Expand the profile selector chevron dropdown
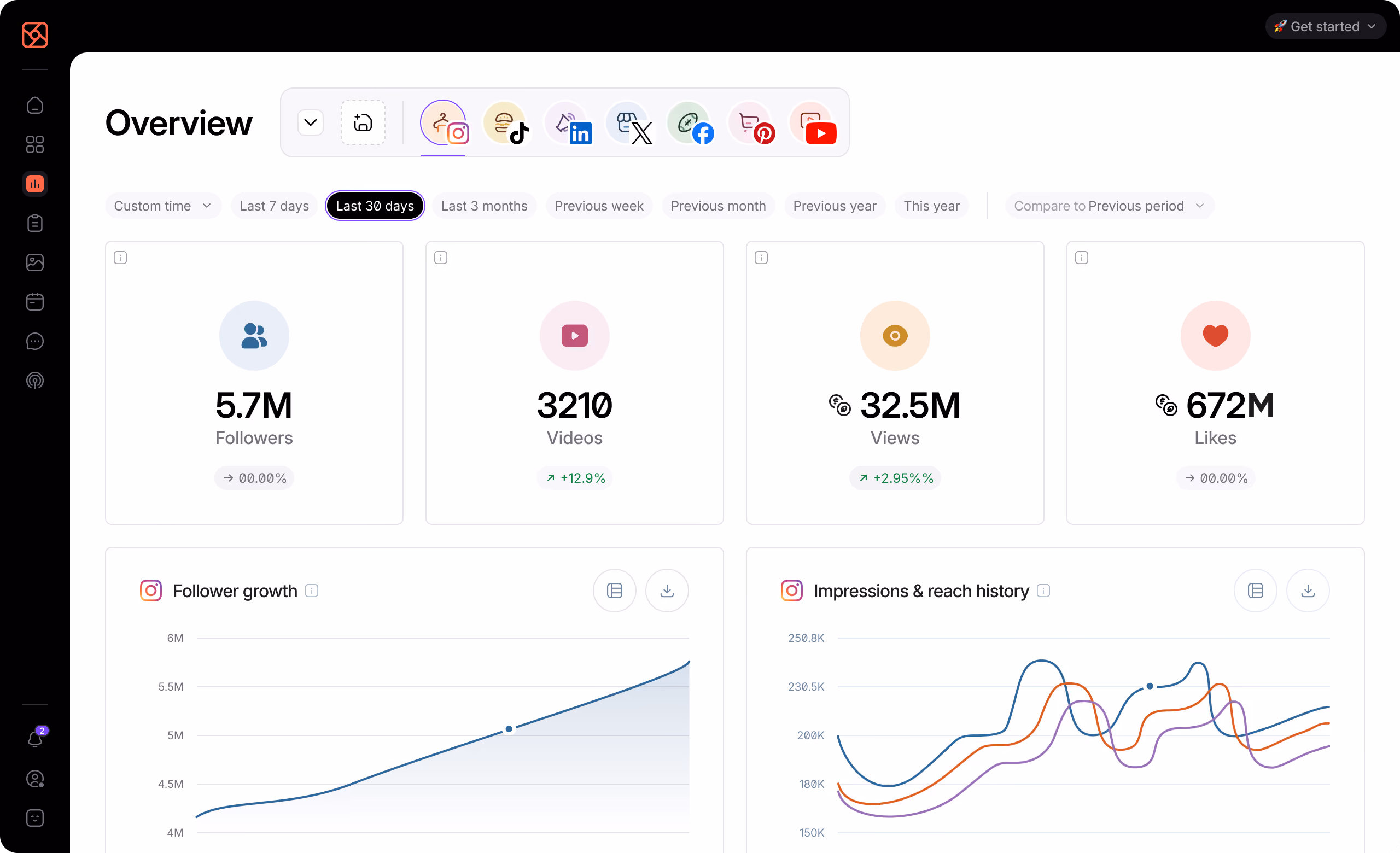This screenshot has width=1400, height=853. tap(310, 122)
